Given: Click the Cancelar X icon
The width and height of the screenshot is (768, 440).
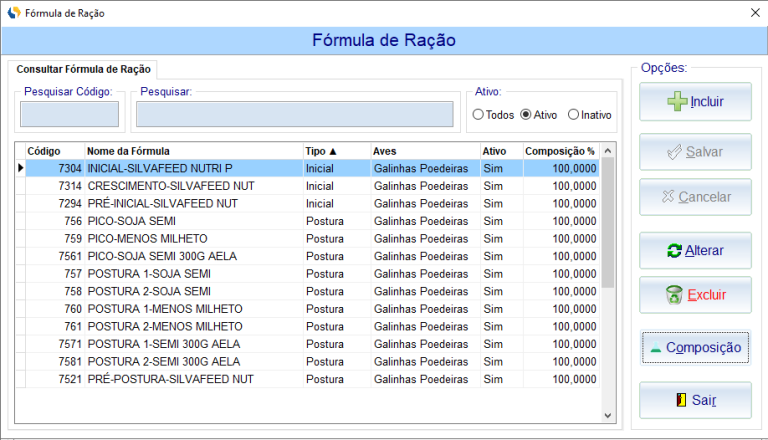Looking at the screenshot, I should [668, 197].
